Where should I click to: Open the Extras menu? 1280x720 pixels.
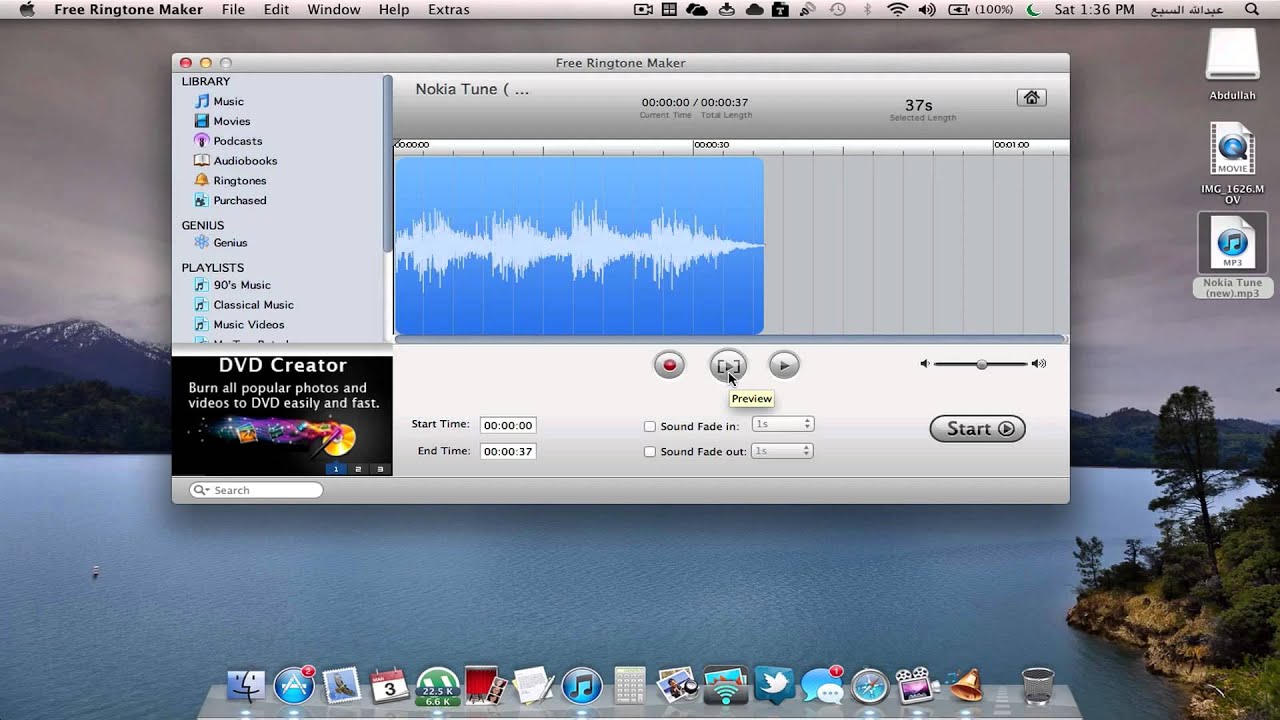click(x=448, y=9)
